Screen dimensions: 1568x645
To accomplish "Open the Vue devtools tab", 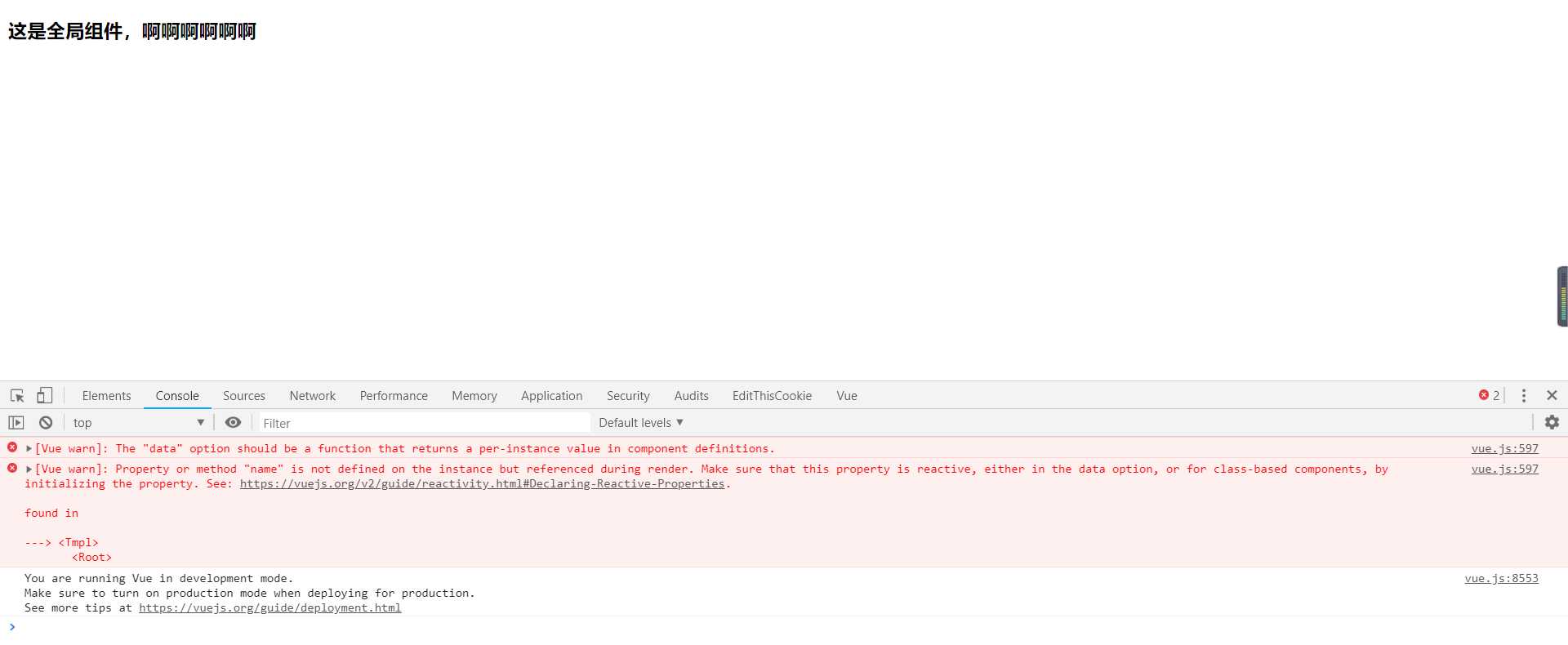I will click(847, 396).
